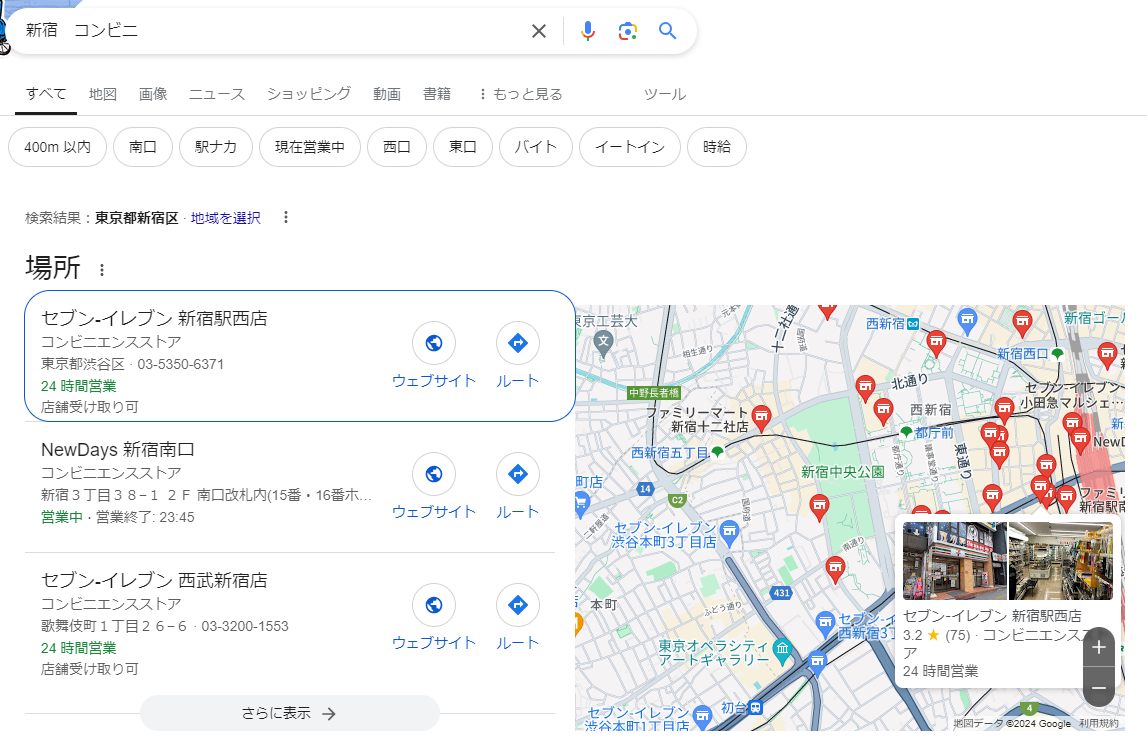1147x746 pixels.
Task: Click 東京オペラシティ アートギャラリー museum marker
Action: pos(783,650)
